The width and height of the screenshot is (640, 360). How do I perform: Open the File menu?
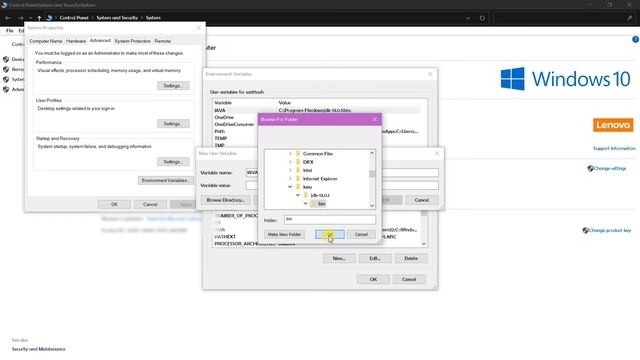(x=9, y=31)
